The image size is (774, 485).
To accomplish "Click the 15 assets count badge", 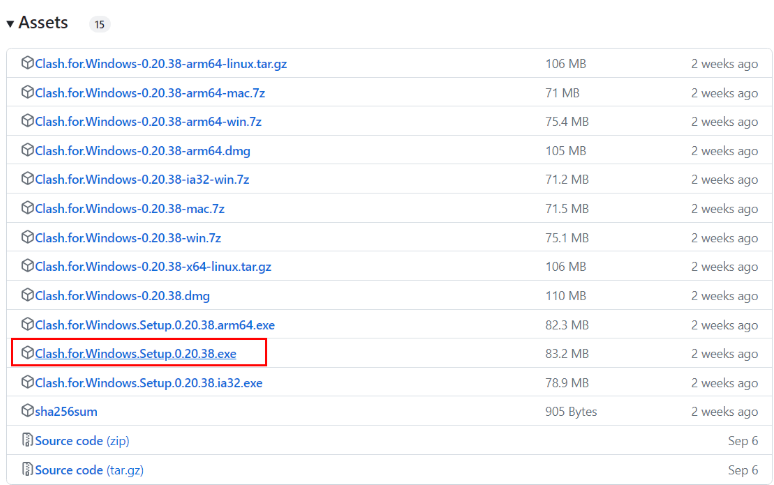I will coord(100,24).
